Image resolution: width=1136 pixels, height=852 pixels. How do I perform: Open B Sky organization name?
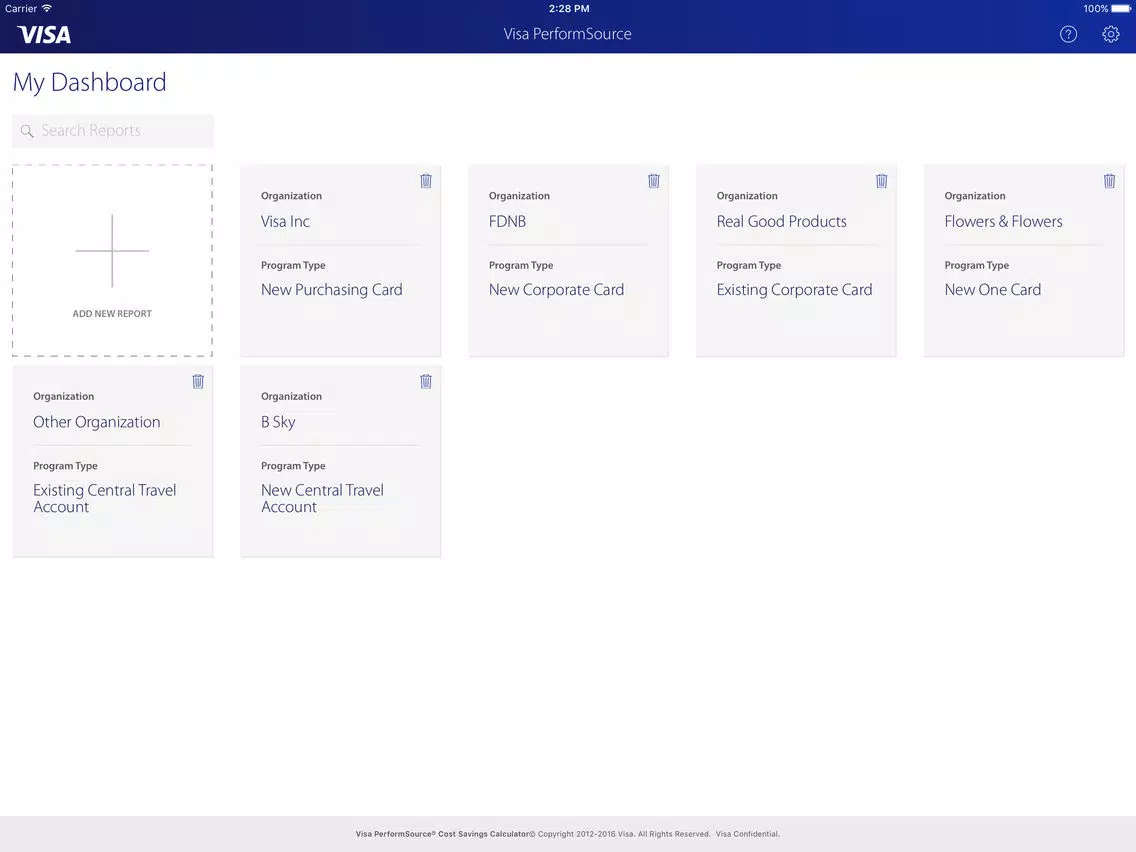point(278,422)
